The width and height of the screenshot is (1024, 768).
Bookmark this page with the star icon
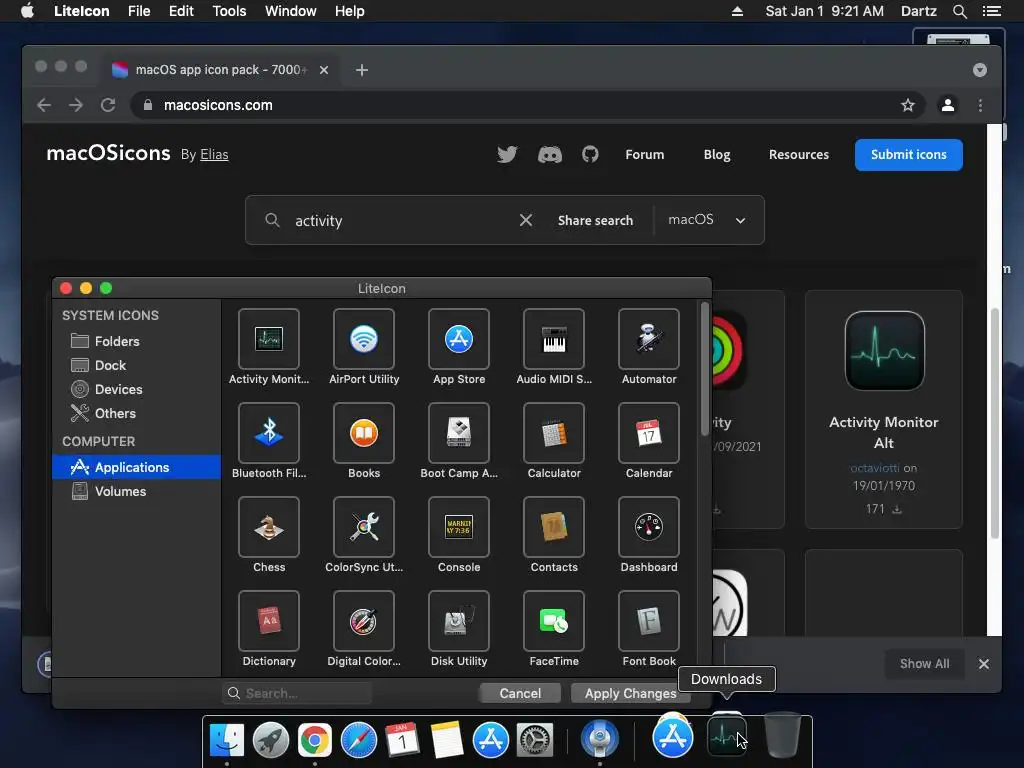pos(908,105)
